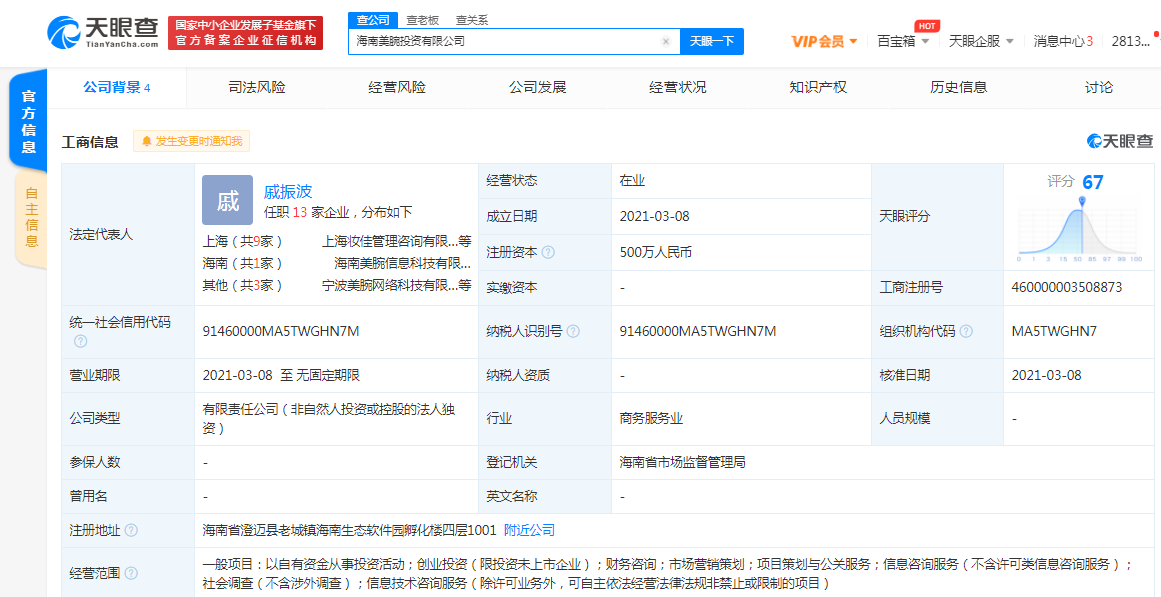Click the TianYanCha logo
This screenshot has height=597, width=1161.
(x=103, y=33)
